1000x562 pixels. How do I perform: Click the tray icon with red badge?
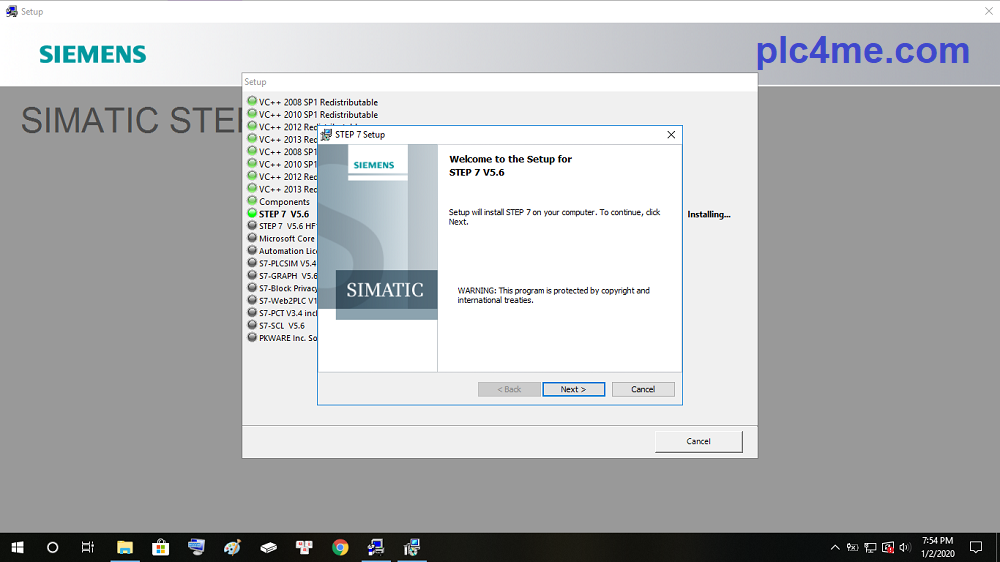tap(888, 547)
